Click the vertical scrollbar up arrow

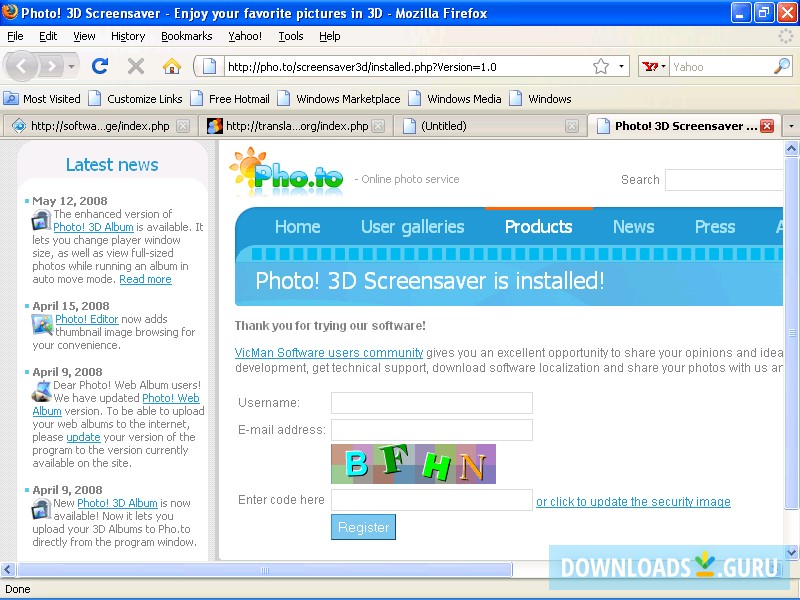tap(791, 148)
